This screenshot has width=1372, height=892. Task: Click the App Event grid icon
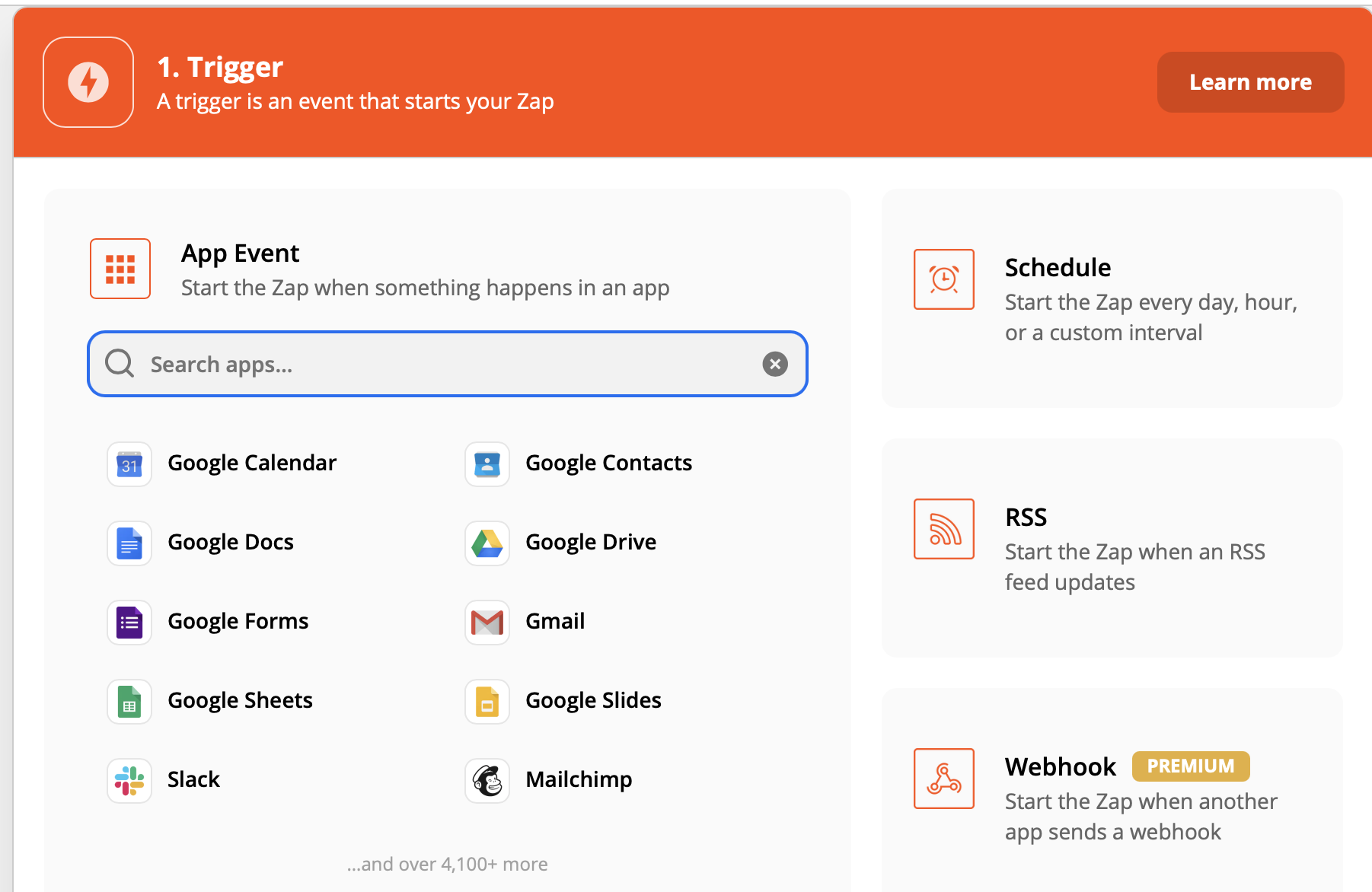click(x=120, y=269)
